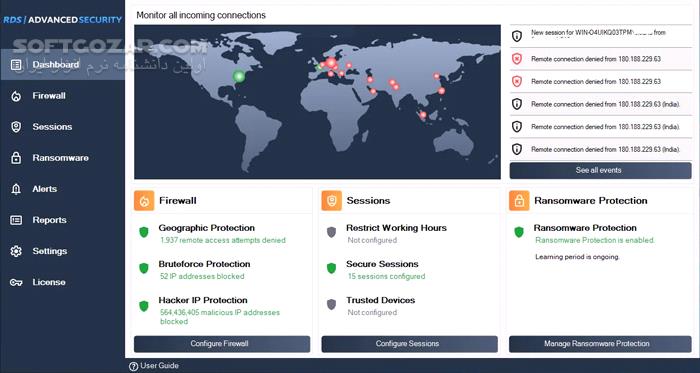Click the Settings gear icon in the sidebar
700x373 pixels.
click(16, 251)
